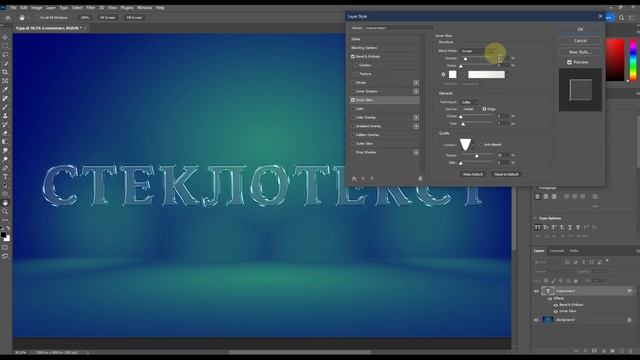Image resolution: width=640 pixels, height=360 pixels.
Task: Add another Color Overlay with plus icon
Action: [x=416, y=118]
